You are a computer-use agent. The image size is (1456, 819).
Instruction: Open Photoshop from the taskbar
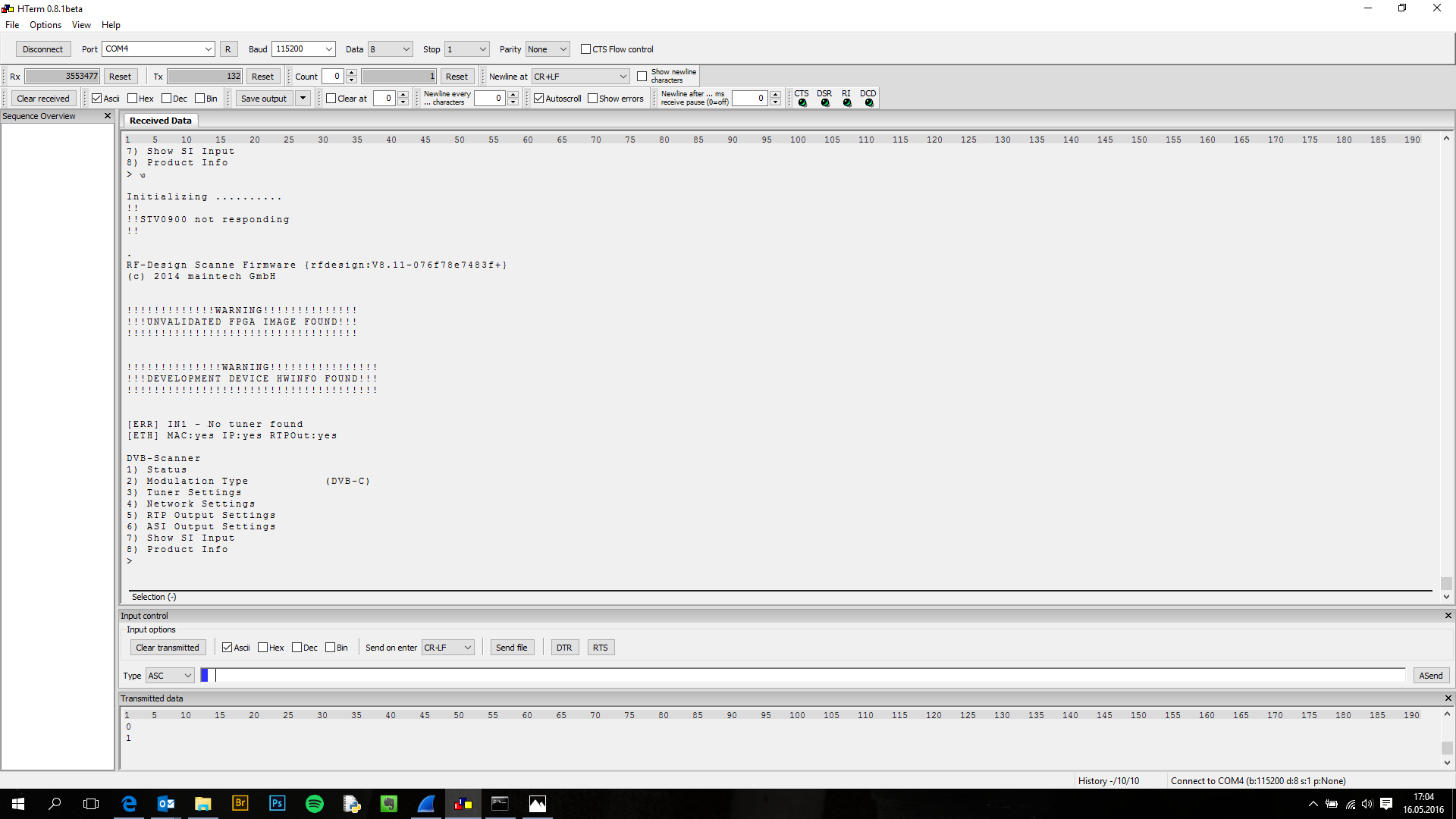[x=277, y=804]
